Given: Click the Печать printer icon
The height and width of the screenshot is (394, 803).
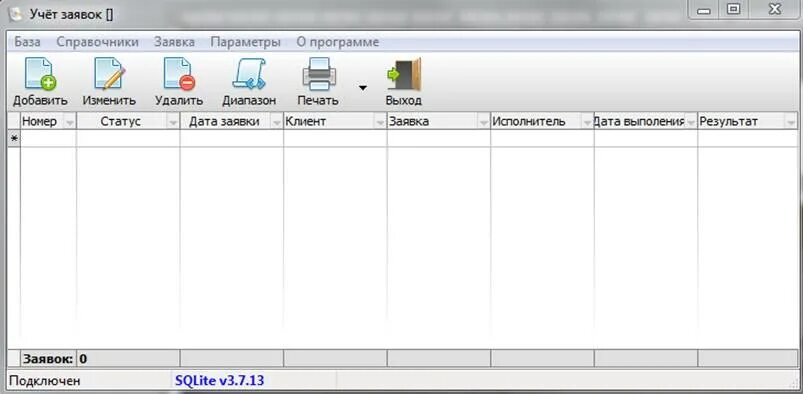Looking at the screenshot, I should coord(319,74).
